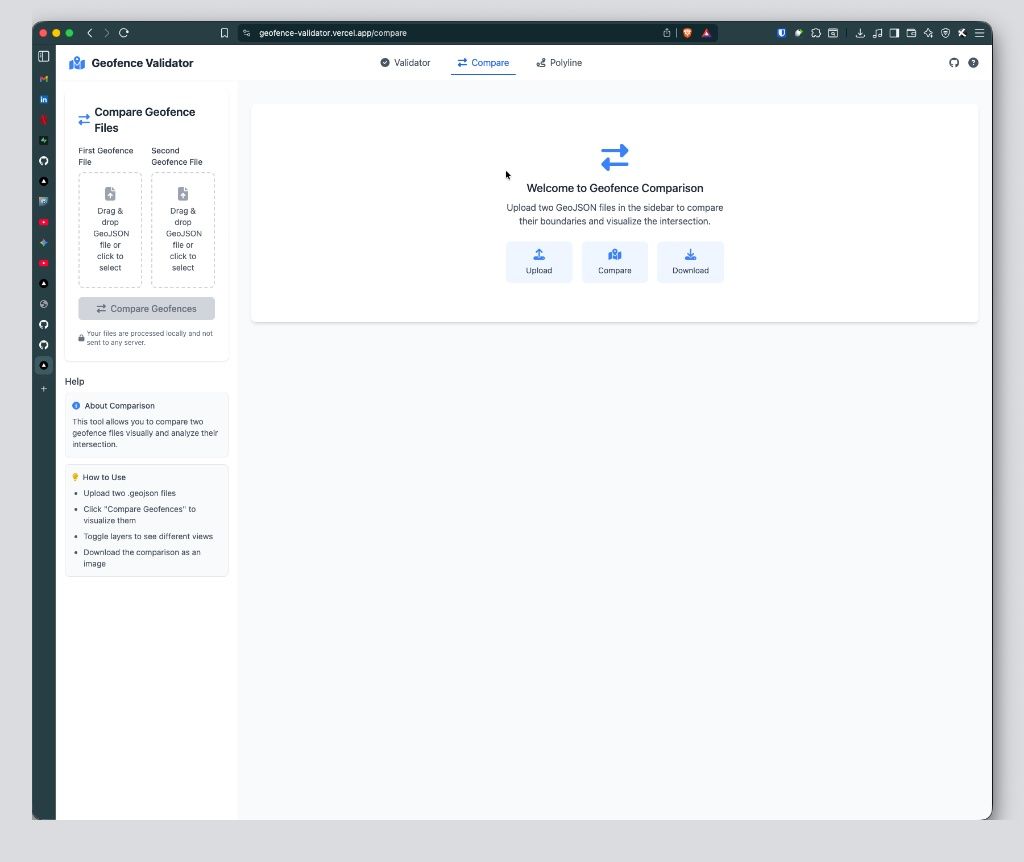The height and width of the screenshot is (862, 1024).
Task: Open Brave Rewards triangle icon
Action: (x=706, y=33)
